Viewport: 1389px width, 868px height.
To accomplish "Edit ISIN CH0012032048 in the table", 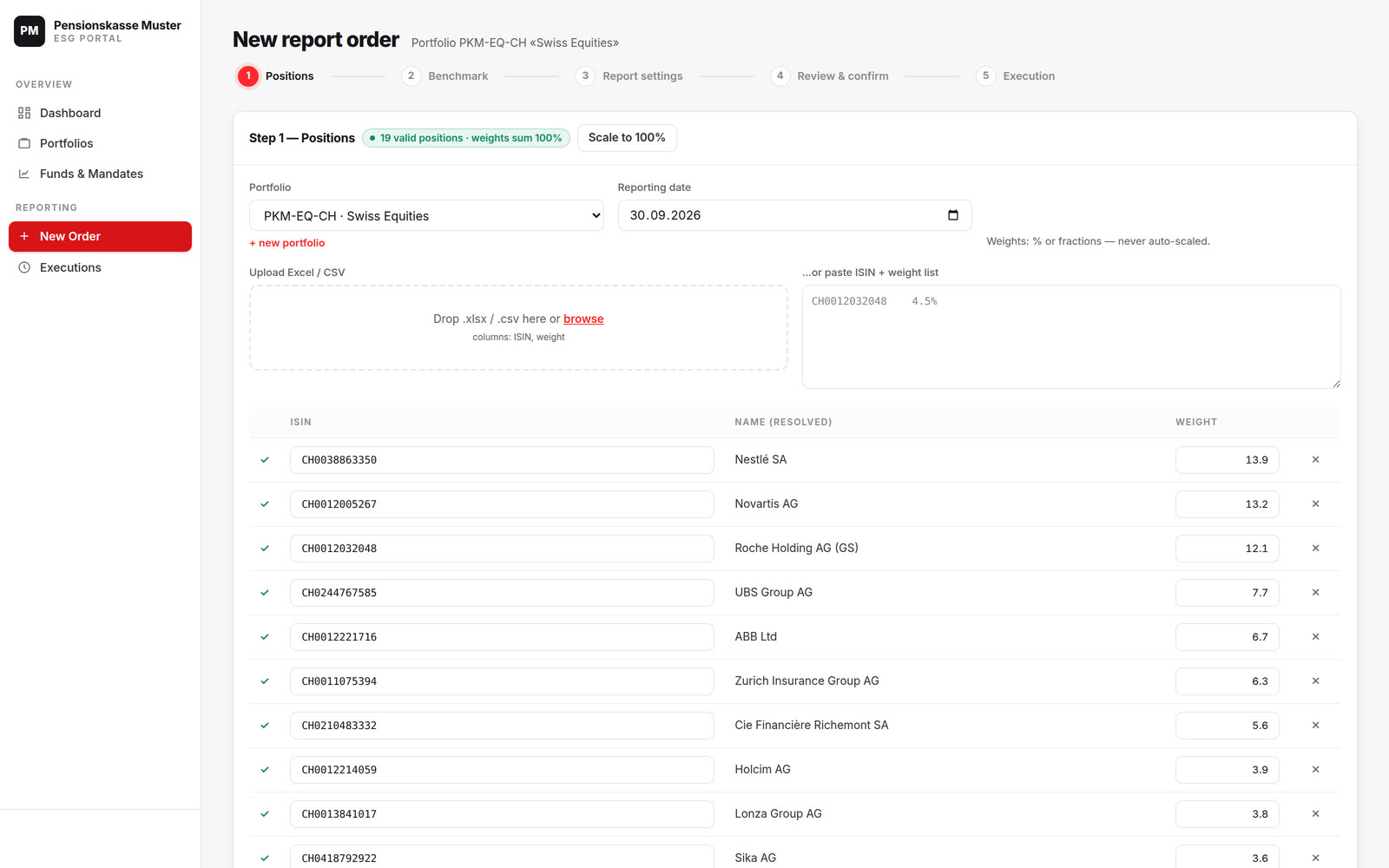I will coord(502,549).
